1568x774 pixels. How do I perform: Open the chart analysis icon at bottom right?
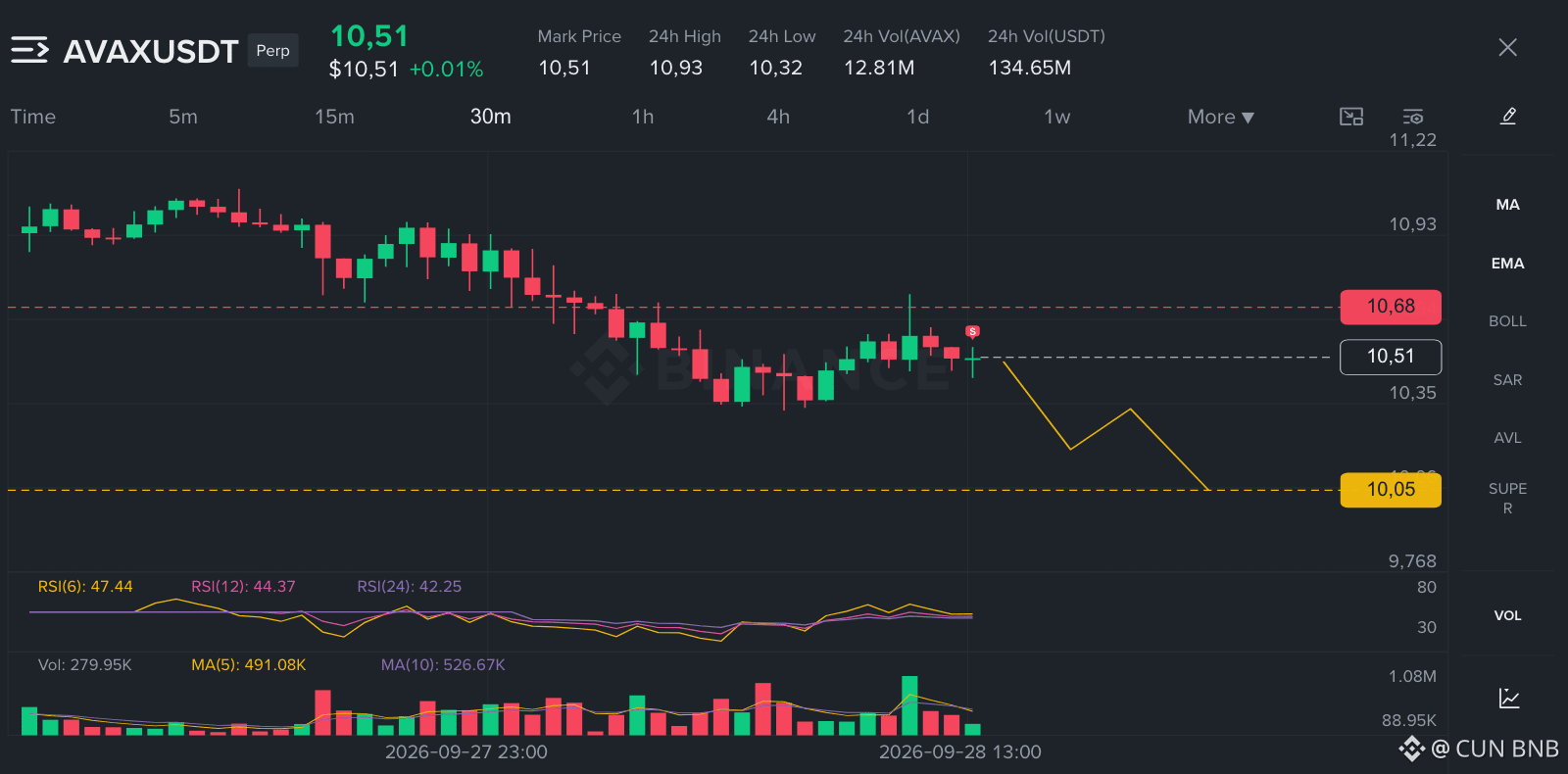click(x=1509, y=698)
